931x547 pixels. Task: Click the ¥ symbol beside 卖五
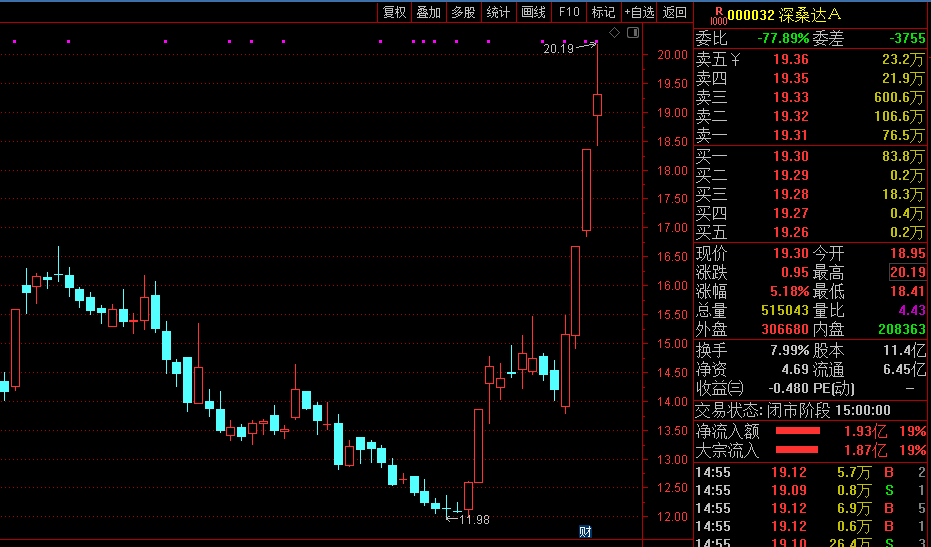[x=735, y=59]
